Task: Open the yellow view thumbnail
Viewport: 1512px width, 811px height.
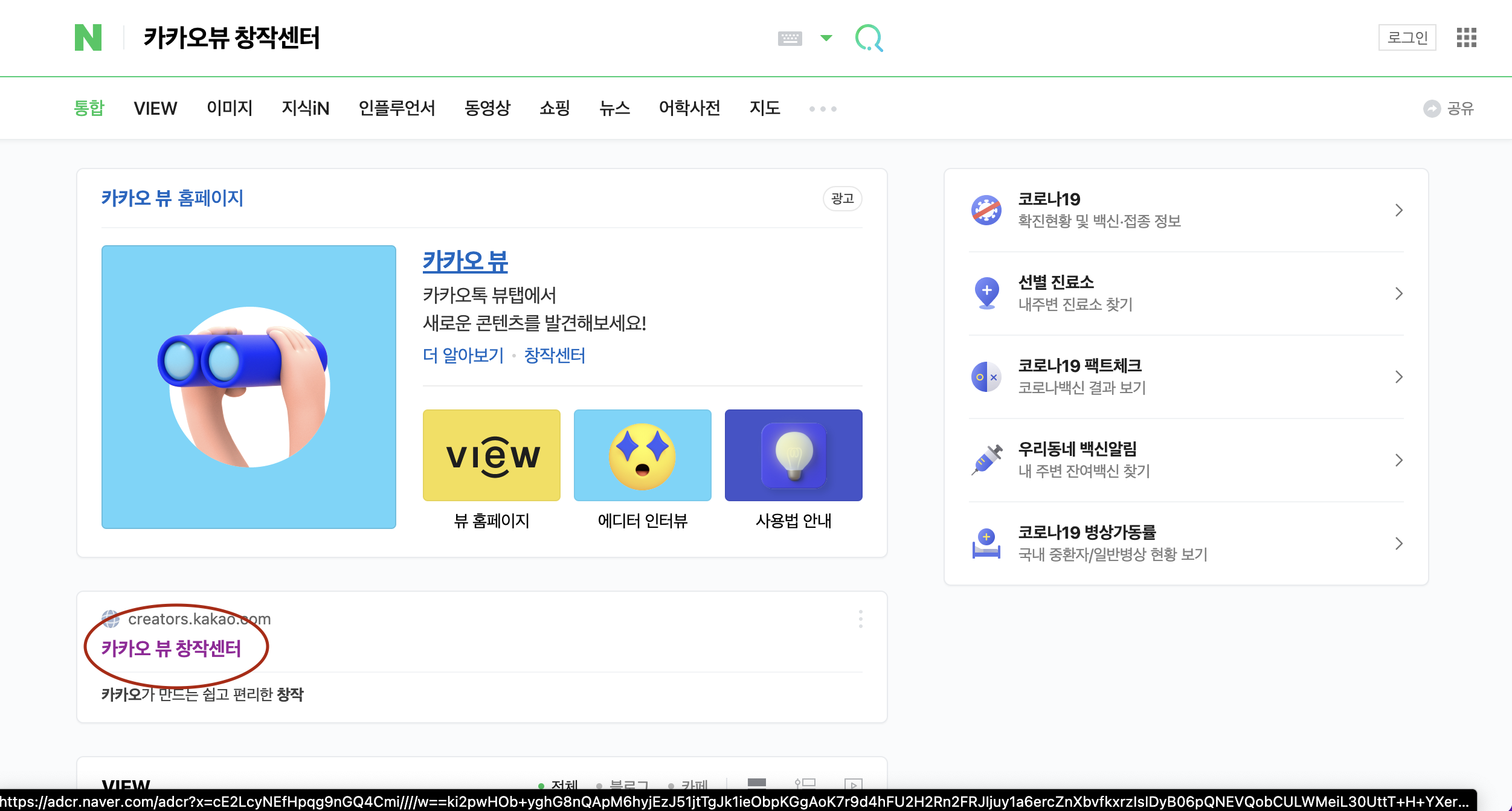Action: [x=492, y=455]
